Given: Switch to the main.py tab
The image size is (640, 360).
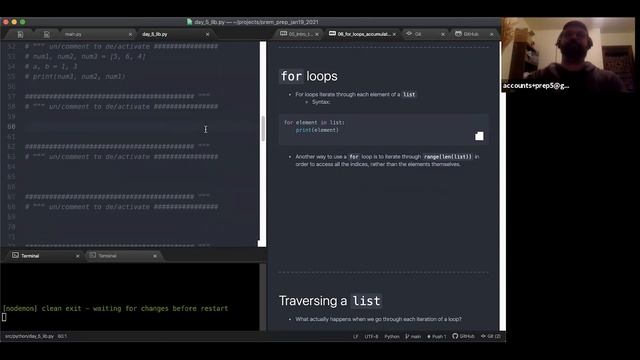Looking at the screenshot, I should (x=73, y=35).
